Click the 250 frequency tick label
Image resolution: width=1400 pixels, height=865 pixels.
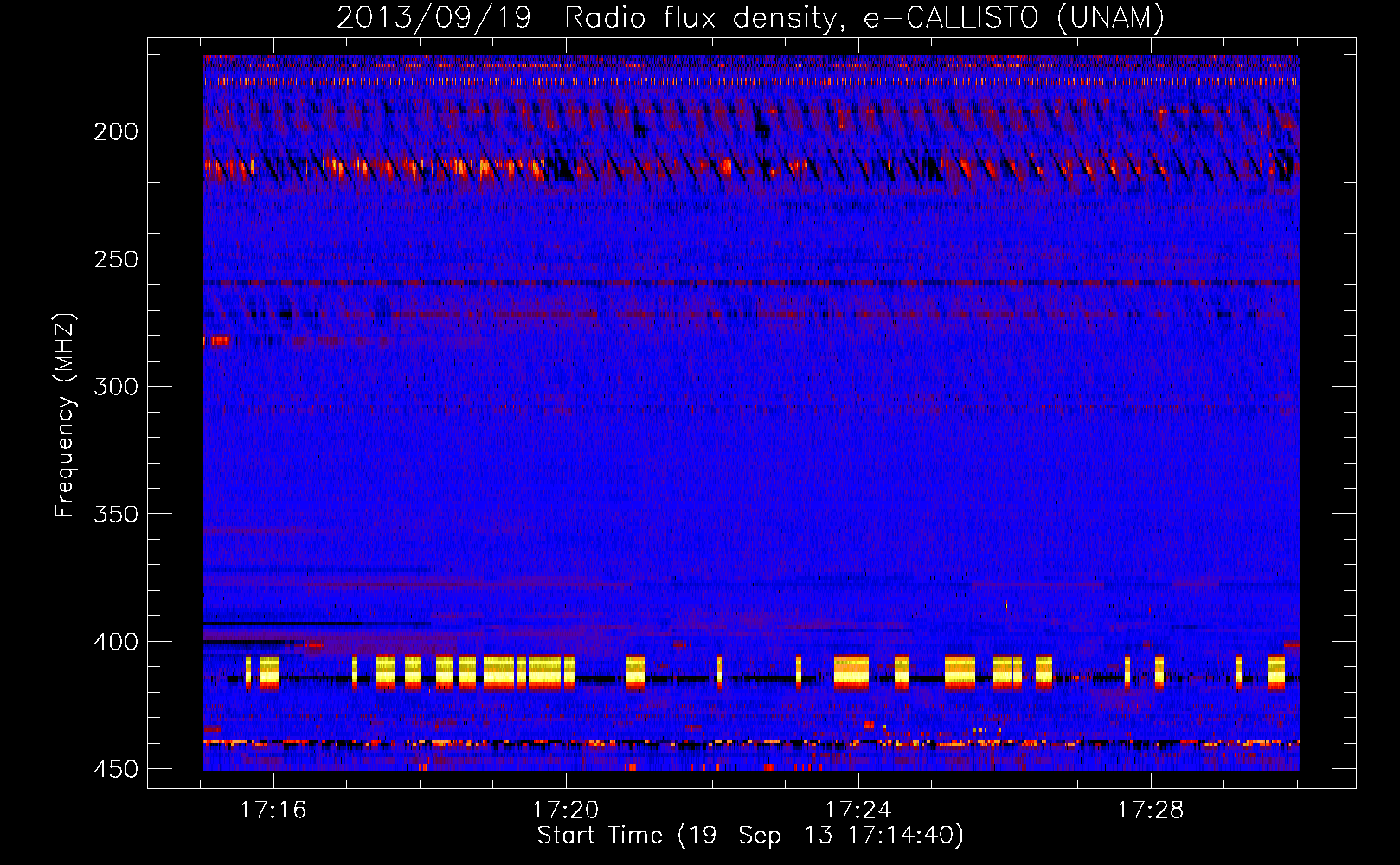[x=116, y=259]
